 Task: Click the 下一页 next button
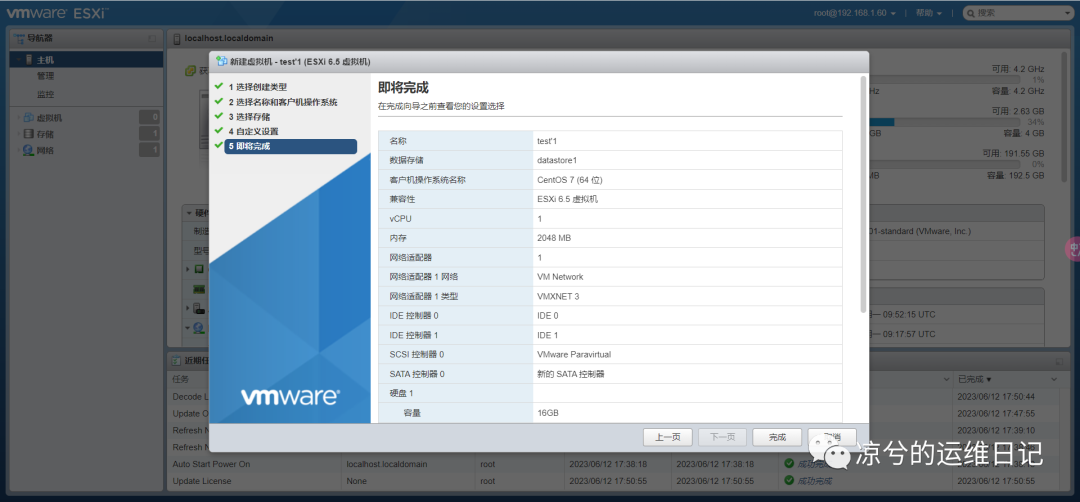pyautogui.click(x=723, y=437)
